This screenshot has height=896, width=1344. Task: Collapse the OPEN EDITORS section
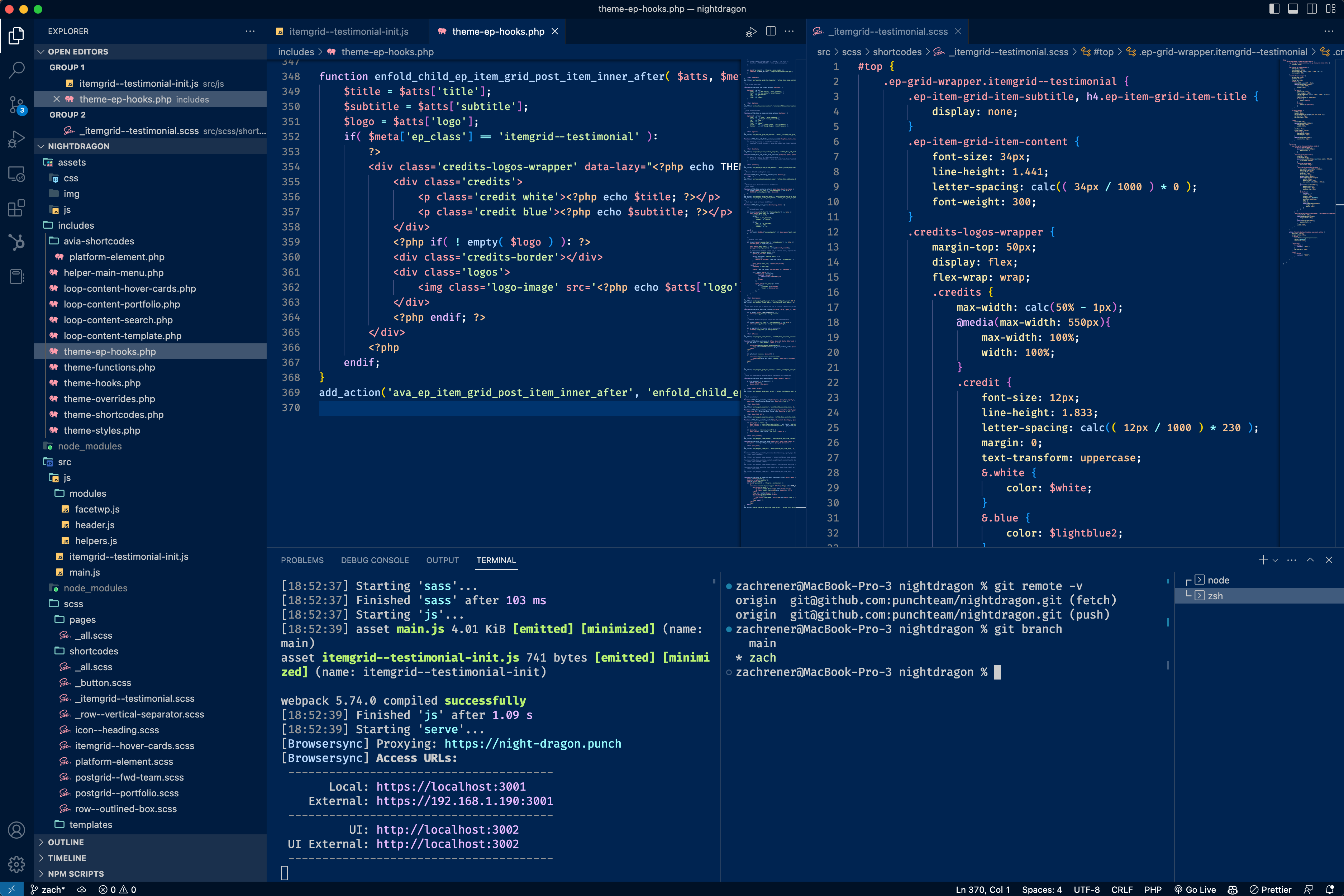(x=150, y=51)
